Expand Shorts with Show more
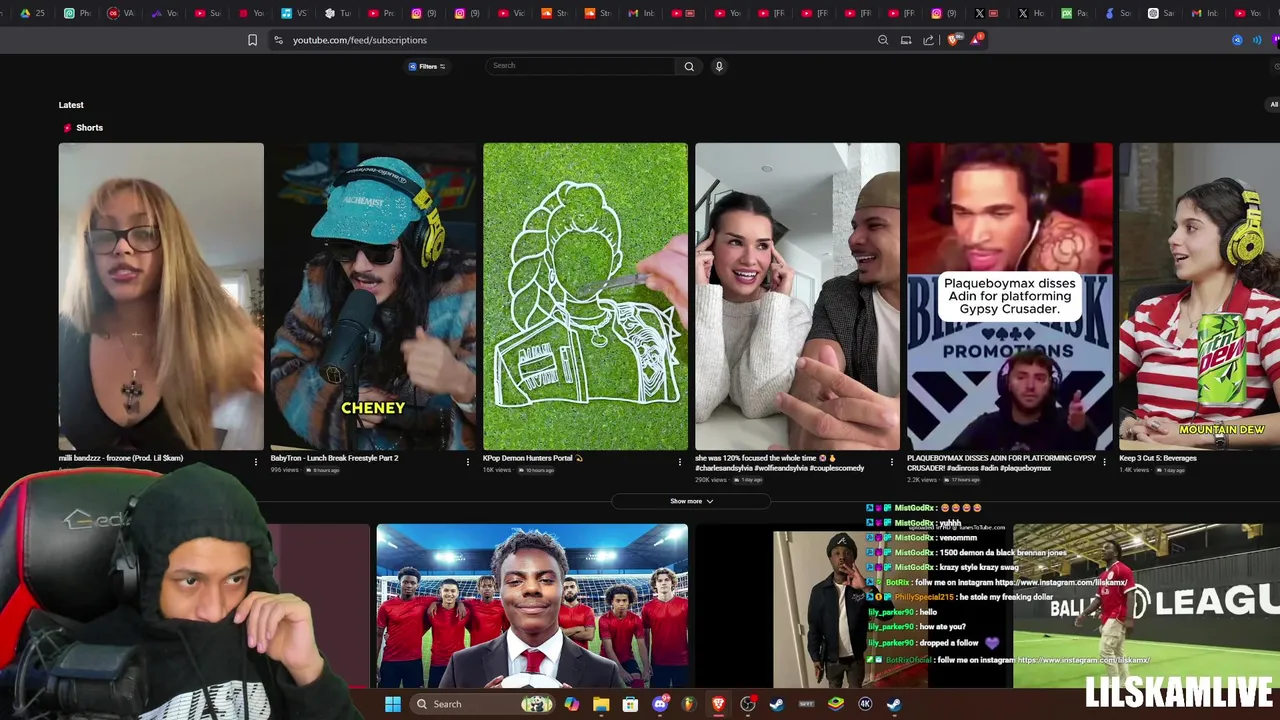Viewport: 1280px width, 720px height. (x=691, y=501)
